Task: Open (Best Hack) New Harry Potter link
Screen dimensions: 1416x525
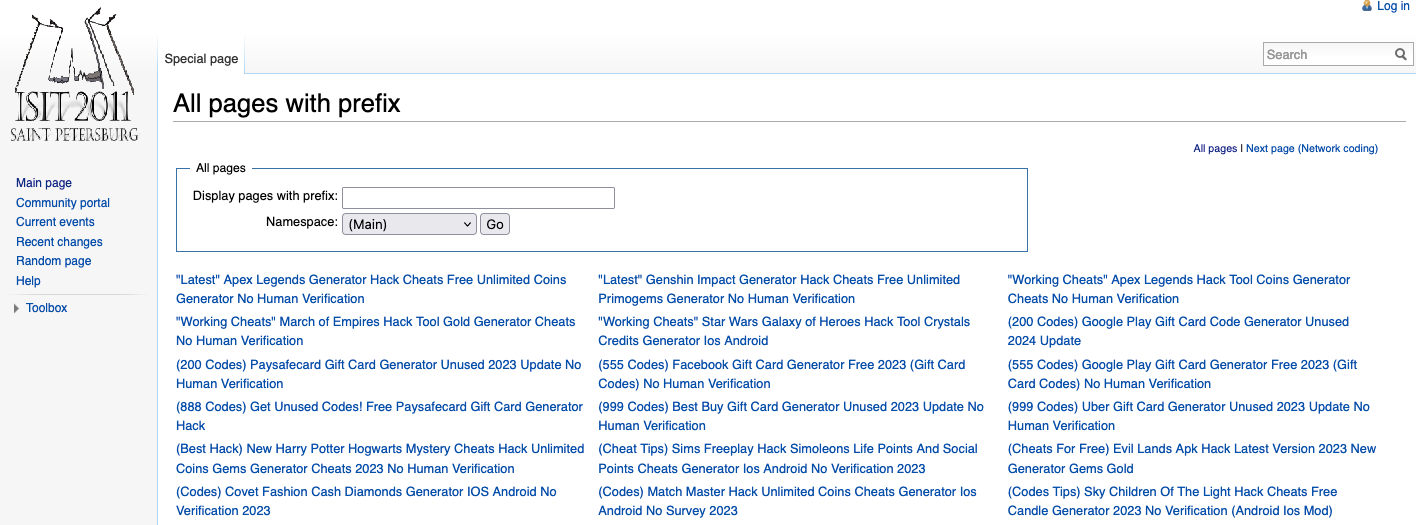Action: [x=380, y=459]
